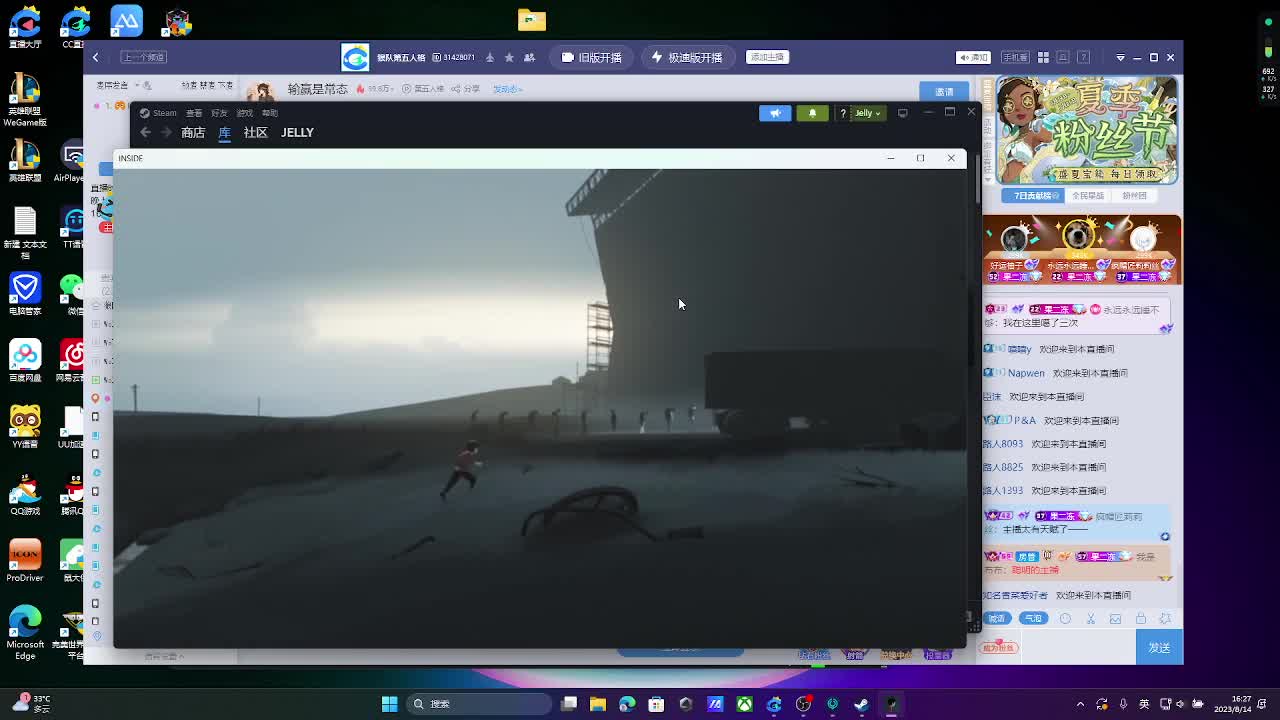This screenshot has height=720, width=1280.
Task: Open the YY window dropdown menu triangle
Action: pos(1120,58)
